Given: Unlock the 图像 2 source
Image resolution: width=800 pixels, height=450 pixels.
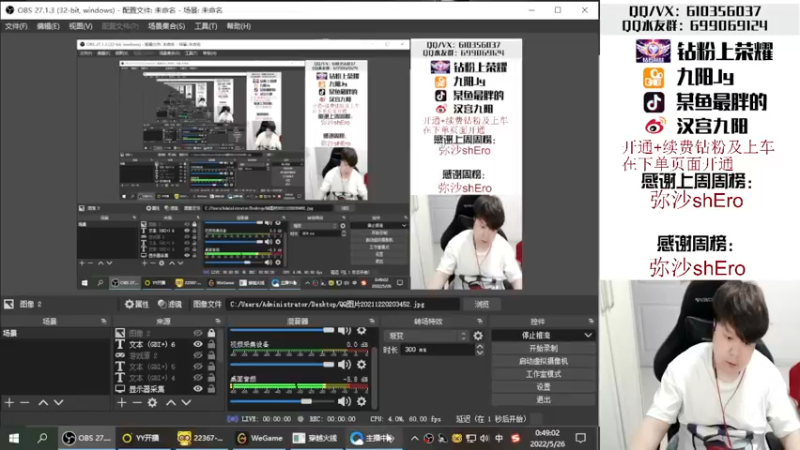Looking at the screenshot, I should click(x=211, y=333).
